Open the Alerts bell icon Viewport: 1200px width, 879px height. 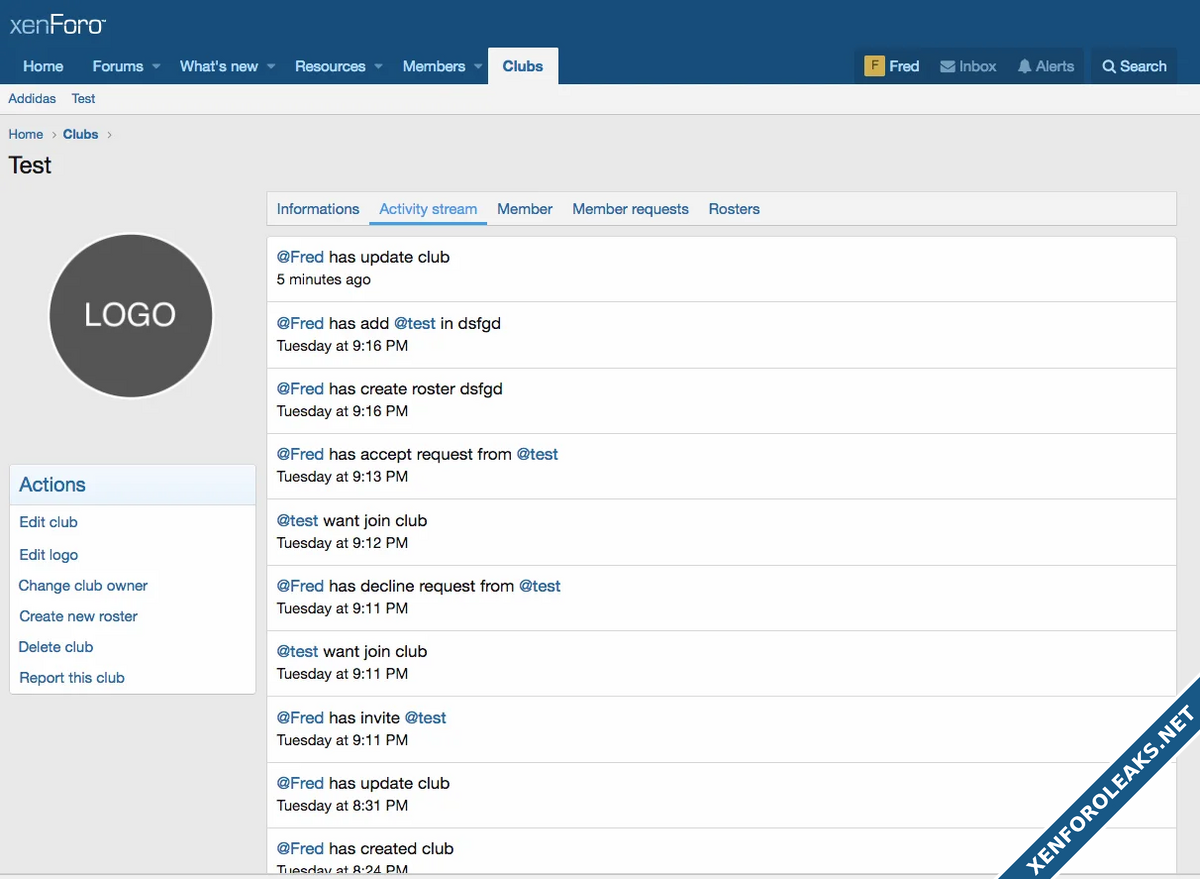[1024, 66]
